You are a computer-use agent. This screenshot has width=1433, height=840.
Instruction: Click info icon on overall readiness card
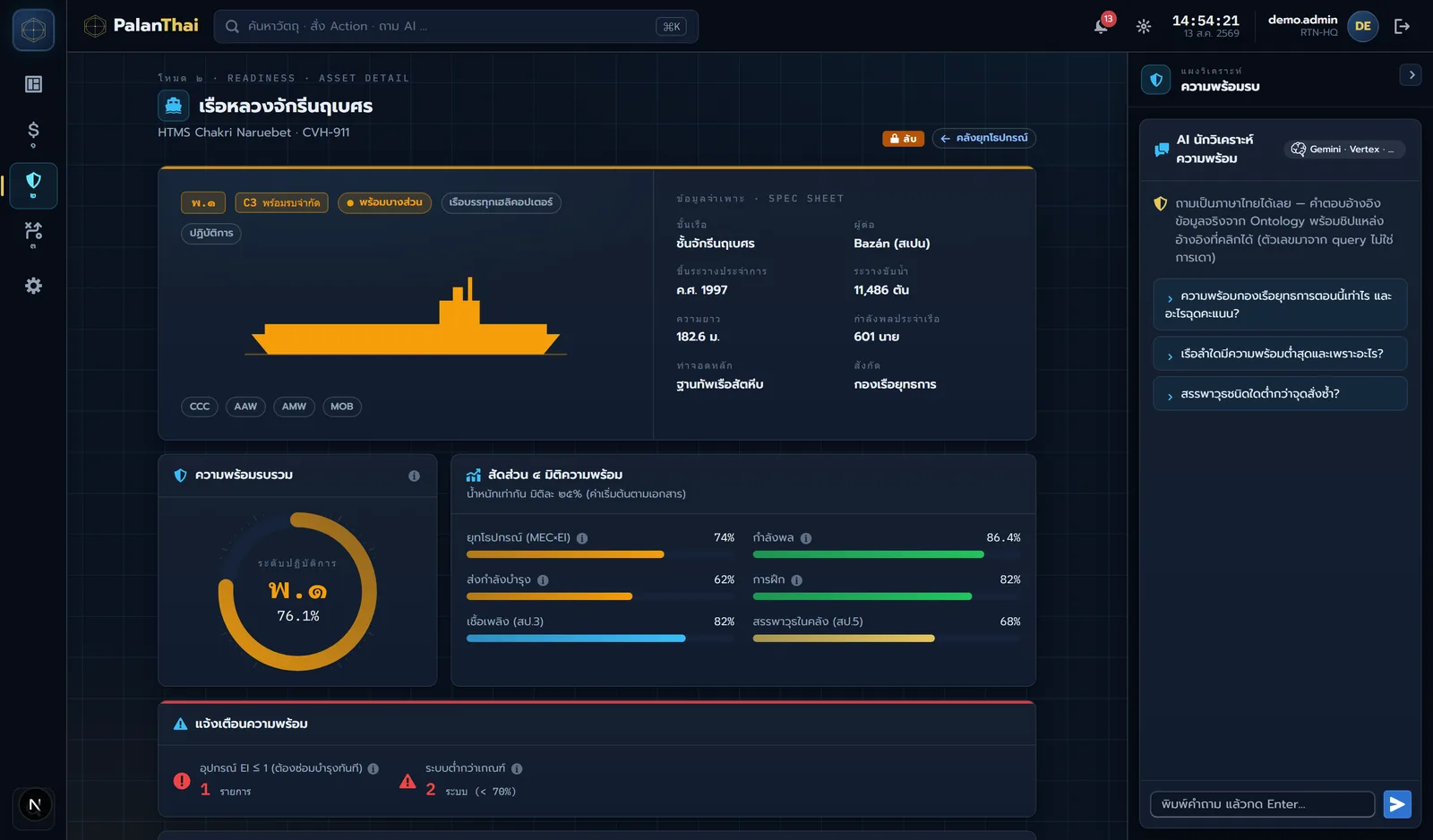(414, 476)
